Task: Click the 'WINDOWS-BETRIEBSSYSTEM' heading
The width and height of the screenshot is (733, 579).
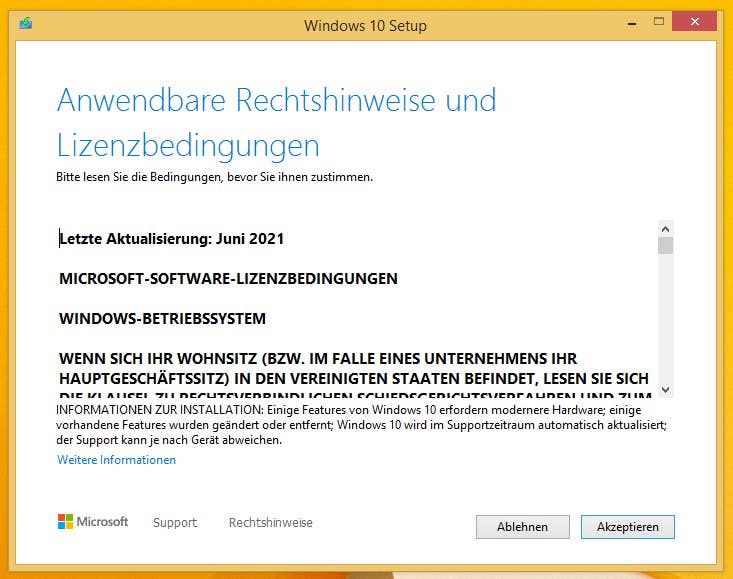Action: click(162, 319)
